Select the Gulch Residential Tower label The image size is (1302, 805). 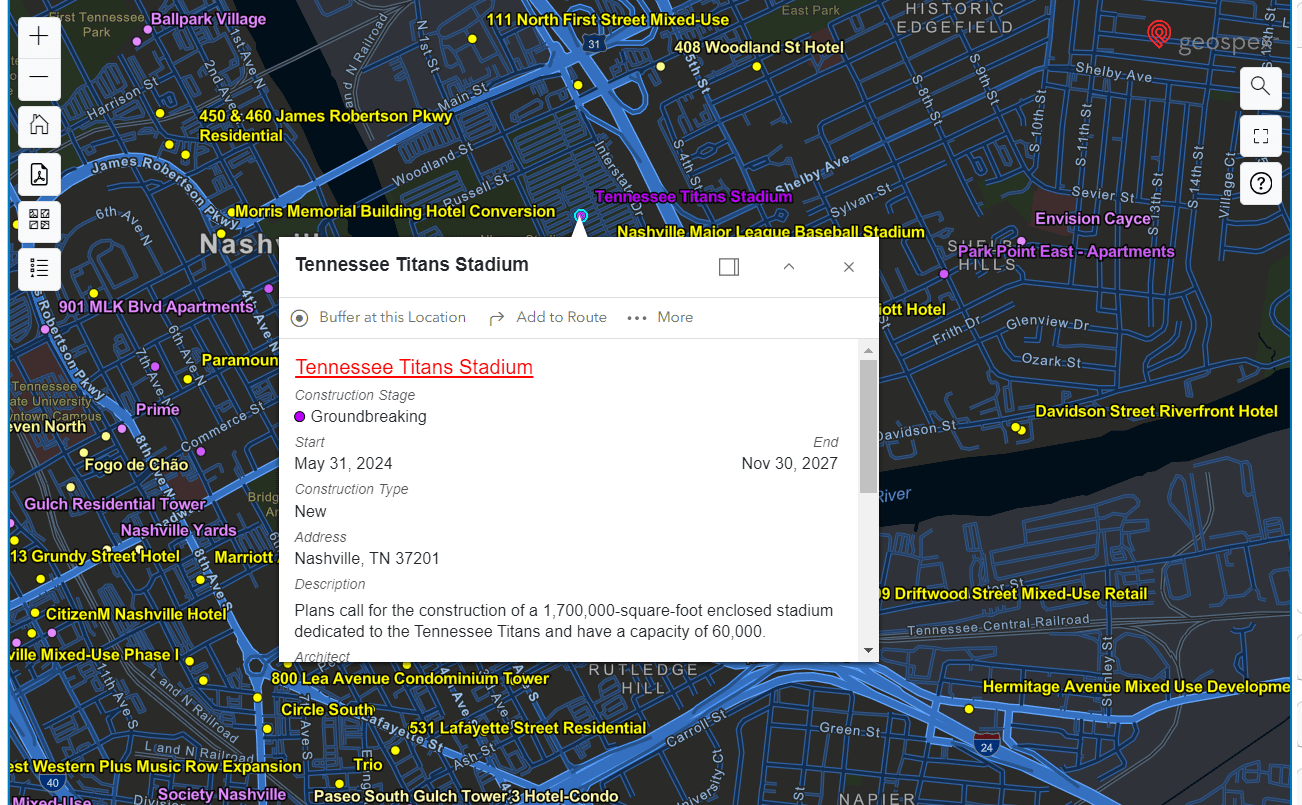[x=115, y=504]
